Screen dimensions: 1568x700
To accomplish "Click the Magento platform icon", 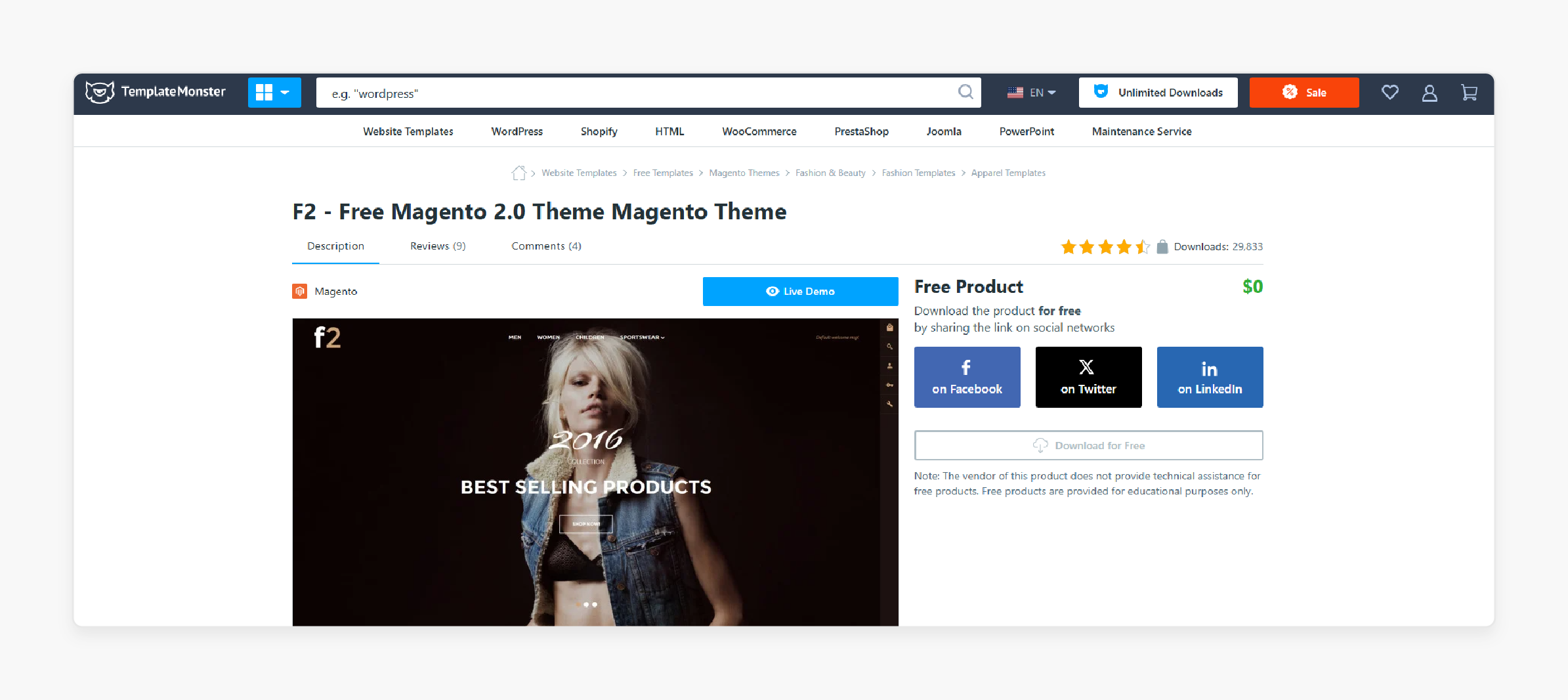I will [300, 291].
